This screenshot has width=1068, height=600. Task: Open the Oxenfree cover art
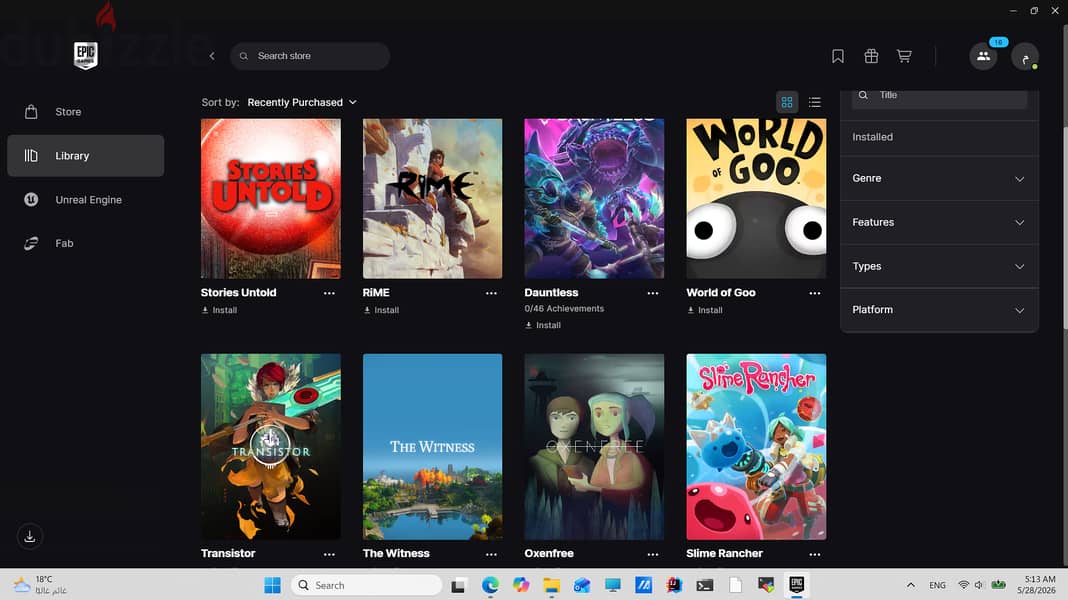coord(594,447)
